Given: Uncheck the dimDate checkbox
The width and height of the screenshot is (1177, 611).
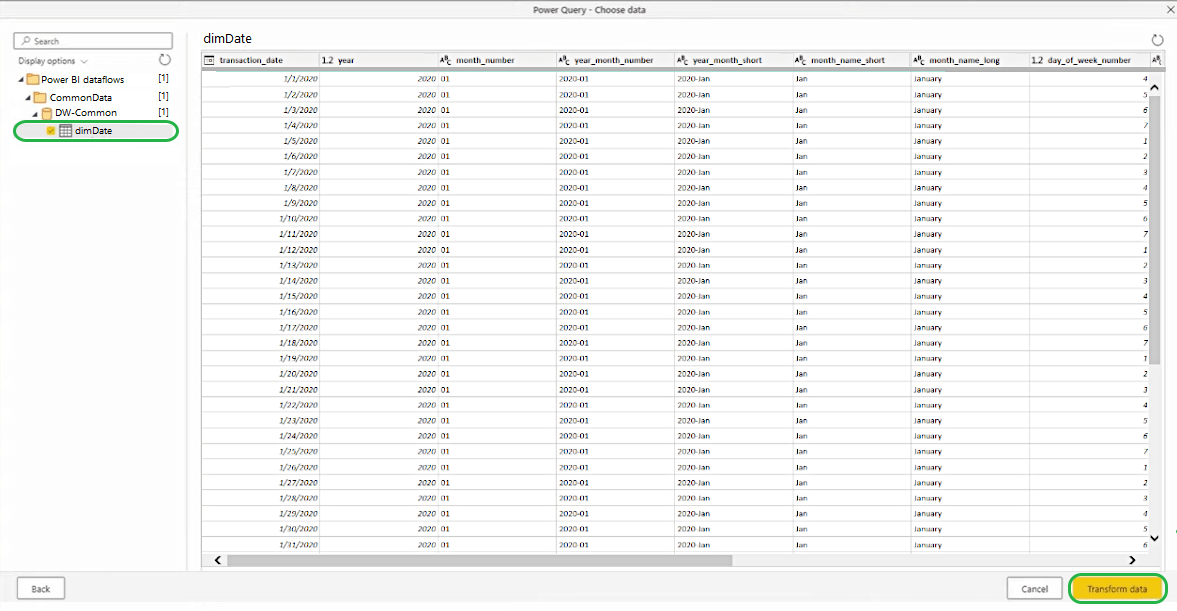Looking at the screenshot, I should tap(51, 130).
